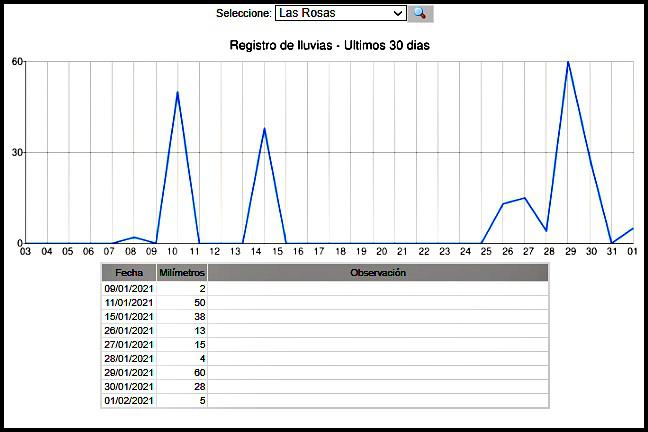Image resolution: width=648 pixels, height=432 pixels.
Task: Click the Milímetros column header
Action: (x=183, y=273)
